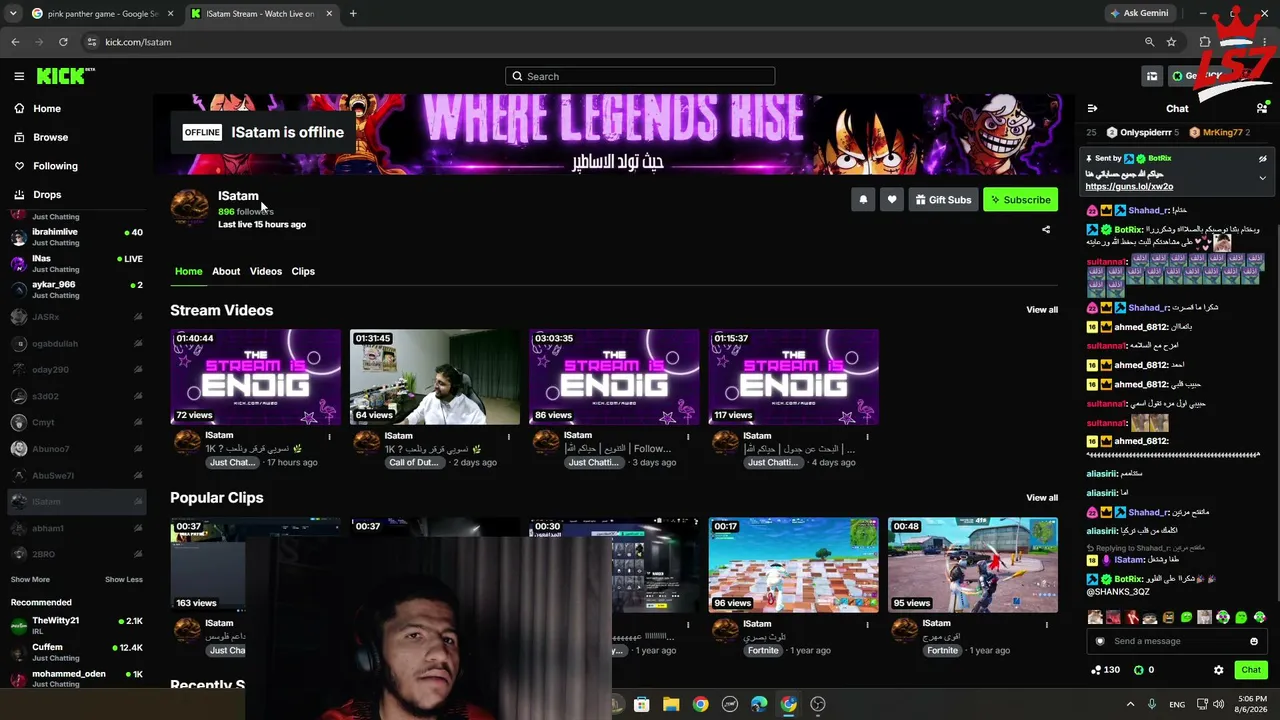The width and height of the screenshot is (1280, 720).
Task: Focus the Kick search field
Action: 640,76
